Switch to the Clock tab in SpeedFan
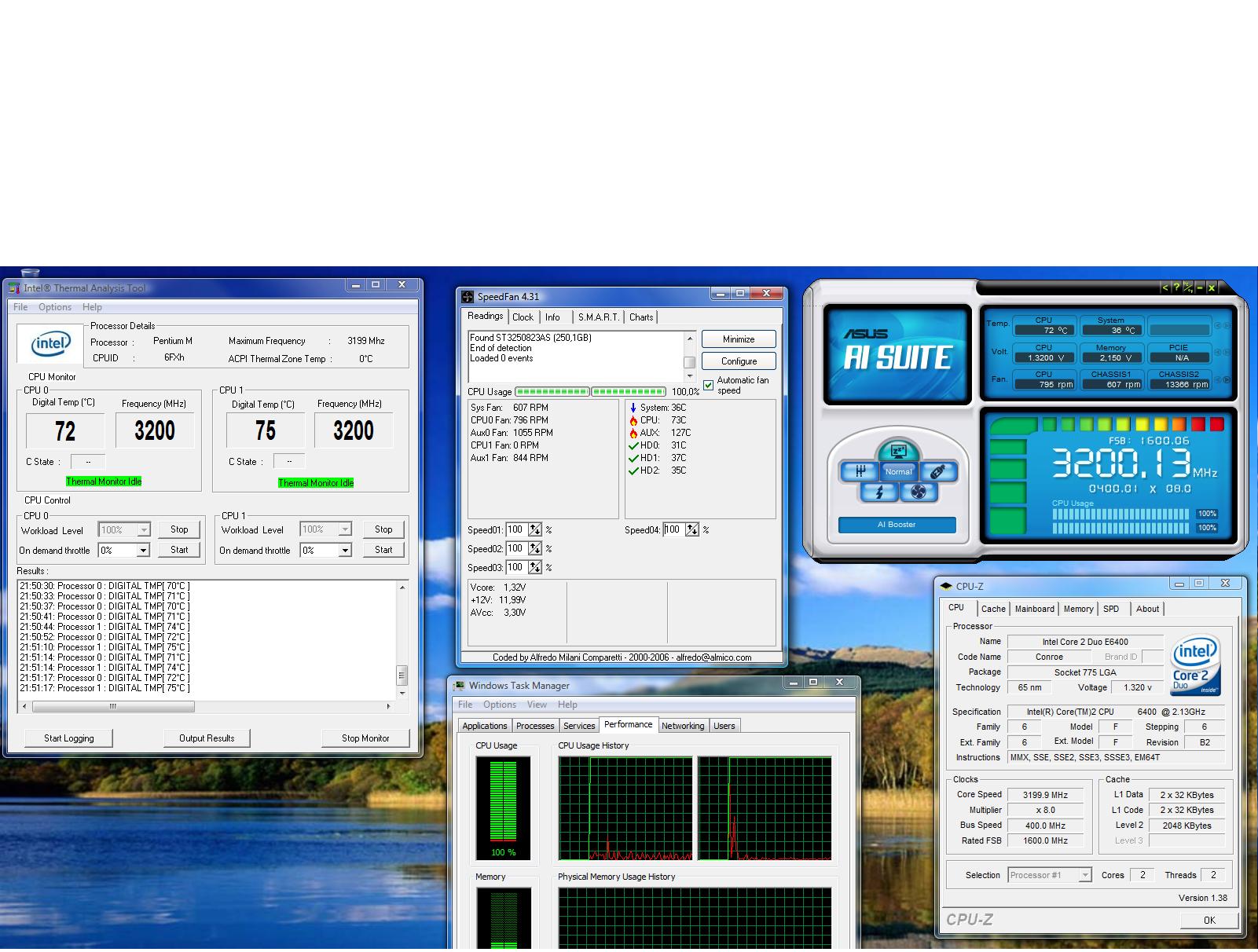1258x952 pixels. click(523, 317)
